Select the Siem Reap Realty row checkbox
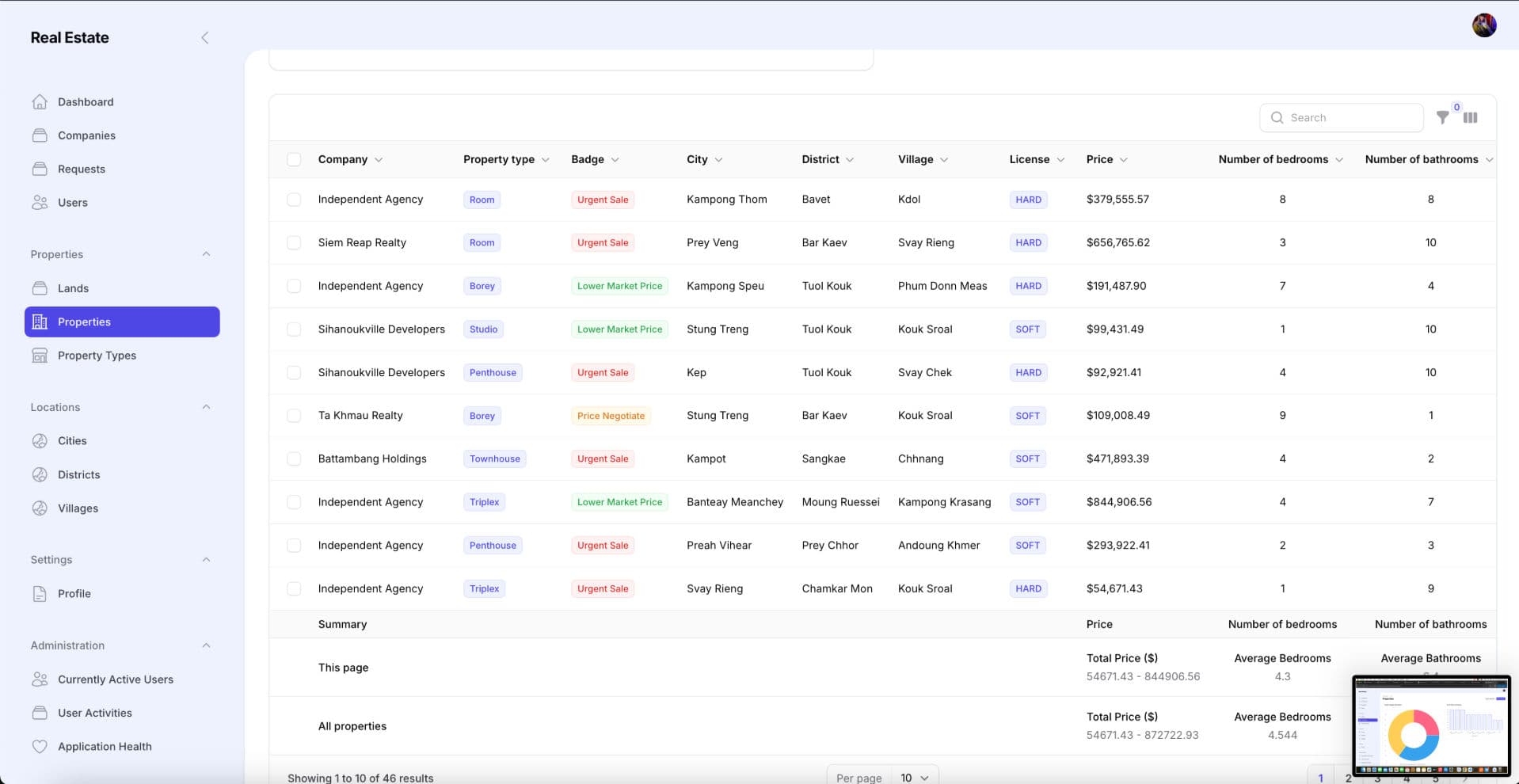Viewport: 1519px width, 784px height. [294, 242]
